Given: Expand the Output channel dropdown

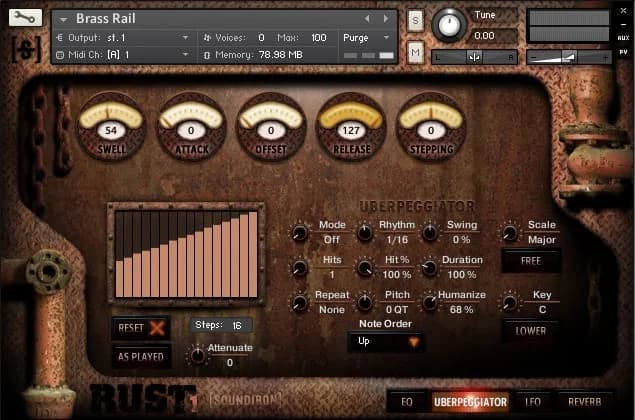Looking at the screenshot, I should tap(186, 37).
